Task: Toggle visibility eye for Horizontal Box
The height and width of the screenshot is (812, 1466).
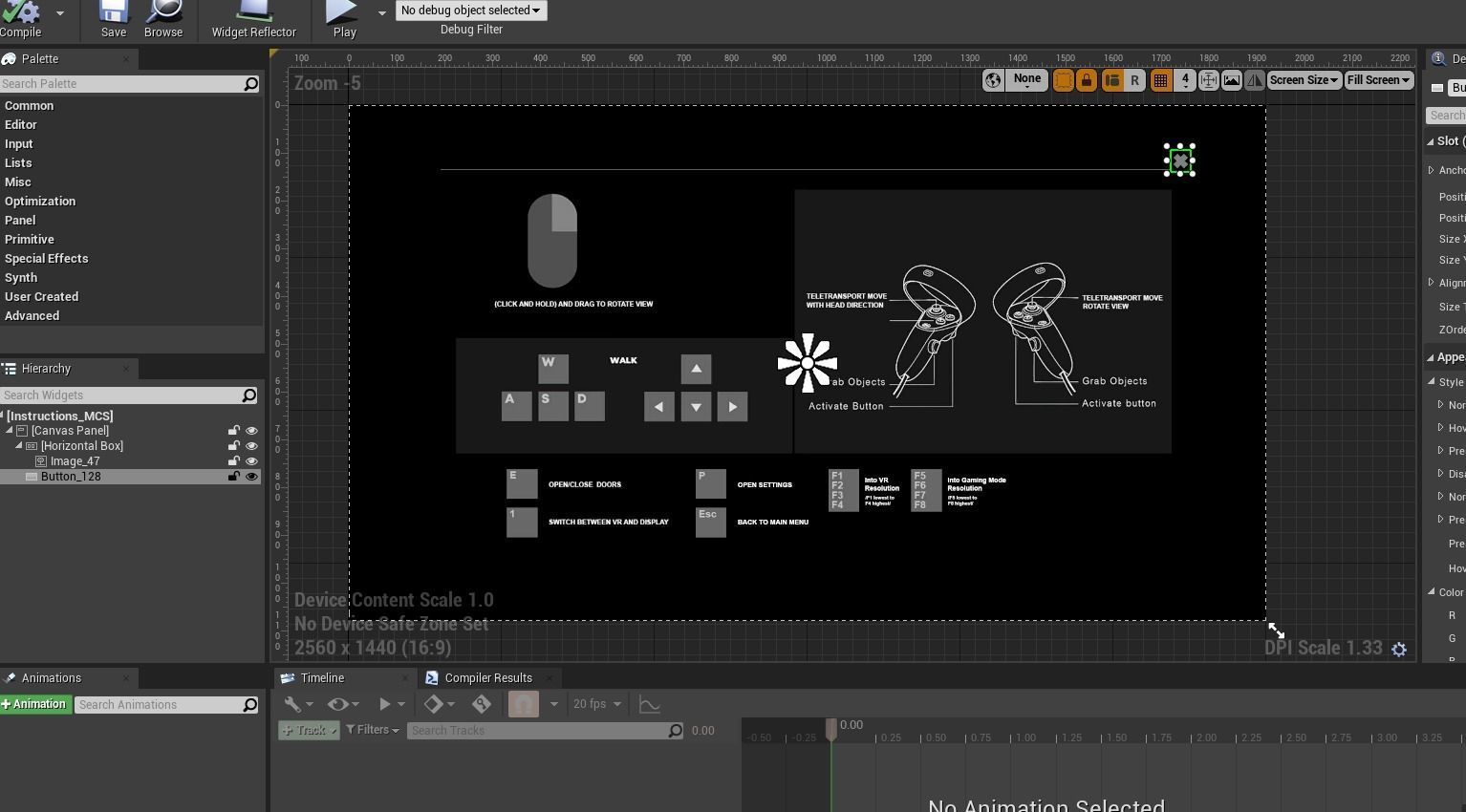Action: pos(251,446)
